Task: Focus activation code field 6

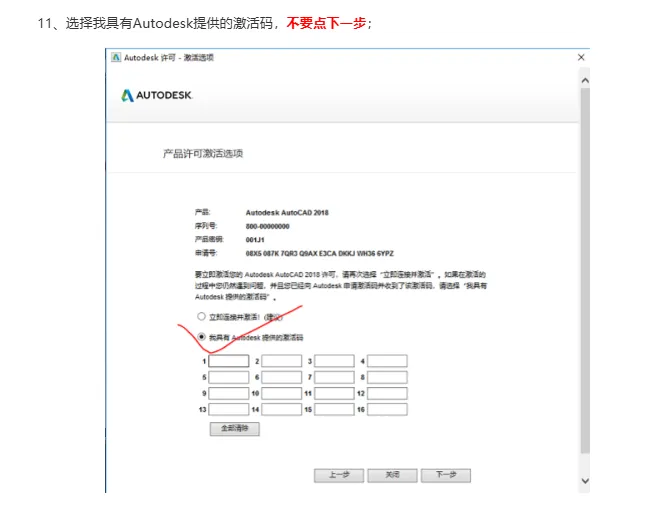Action: pos(282,377)
